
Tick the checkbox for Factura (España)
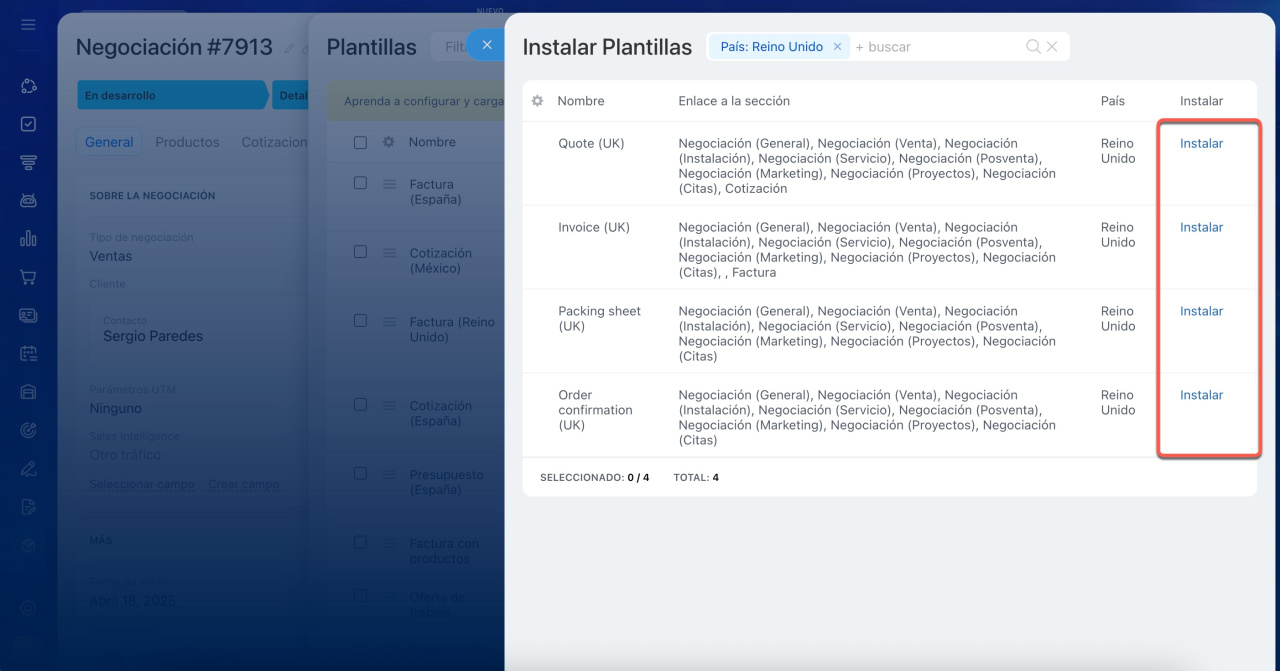click(360, 183)
